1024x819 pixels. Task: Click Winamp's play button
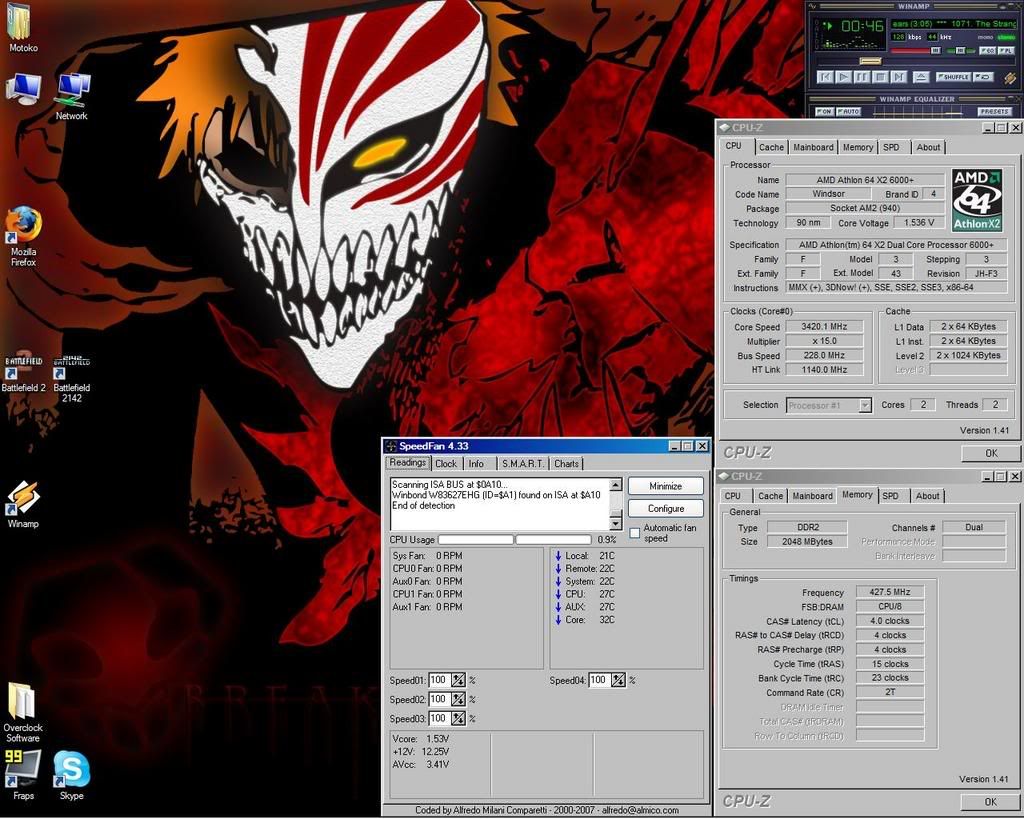pyautogui.click(x=844, y=78)
